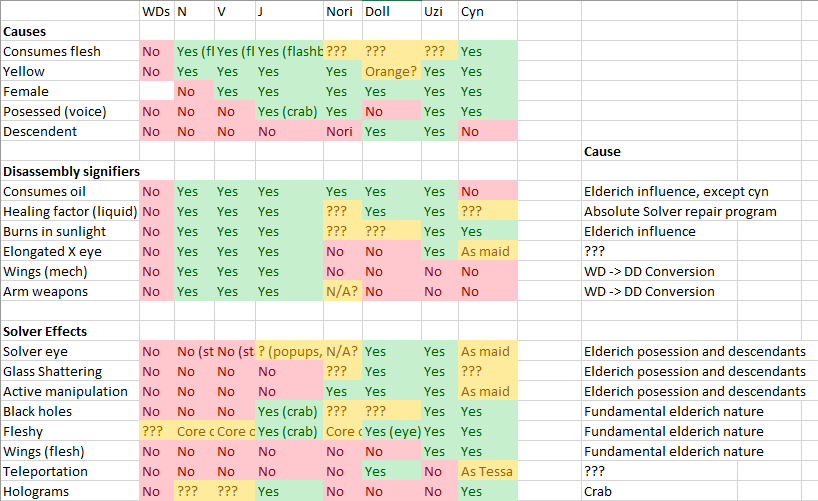818x501 pixels.
Task: Click the 'Cyn' column header cell
Action: point(488,11)
